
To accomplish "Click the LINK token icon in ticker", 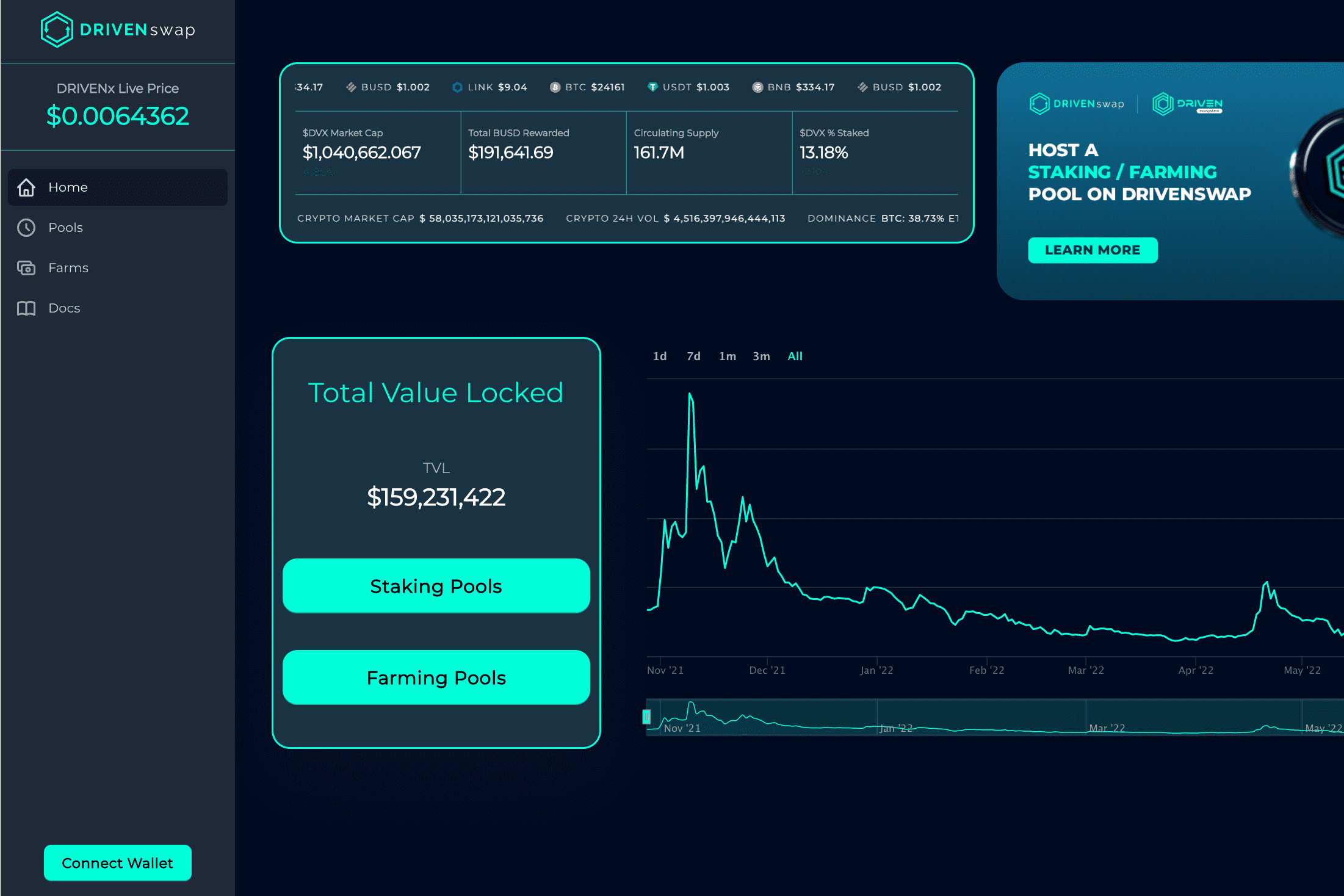I will click(x=457, y=87).
